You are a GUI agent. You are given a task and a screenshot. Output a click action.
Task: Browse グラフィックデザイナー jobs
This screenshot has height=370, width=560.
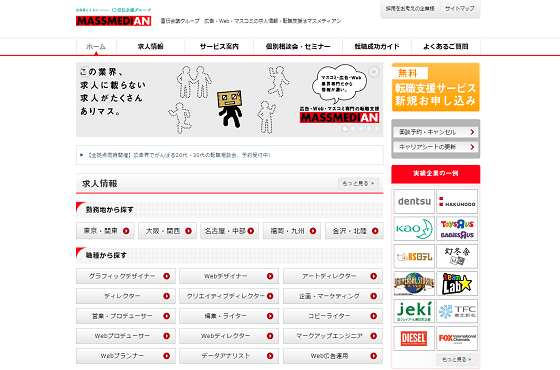pyautogui.click(x=126, y=276)
